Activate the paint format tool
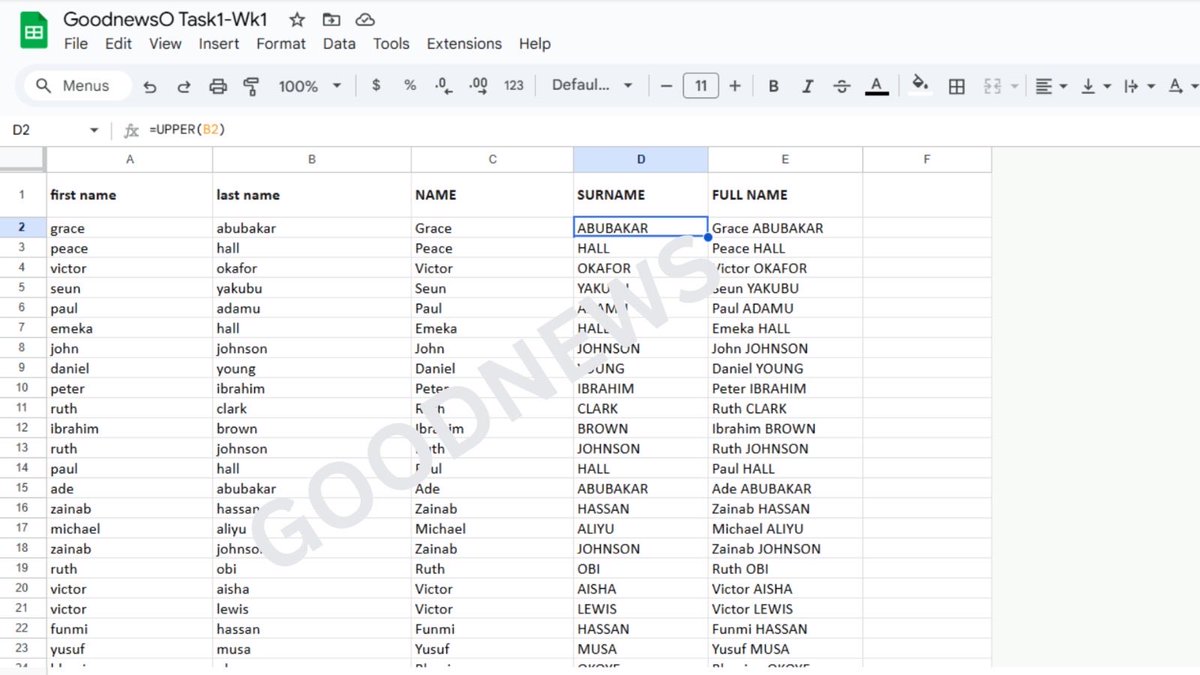Viewport: 1200px width, 675px height. pyautogui.click(x=252, y=86)
